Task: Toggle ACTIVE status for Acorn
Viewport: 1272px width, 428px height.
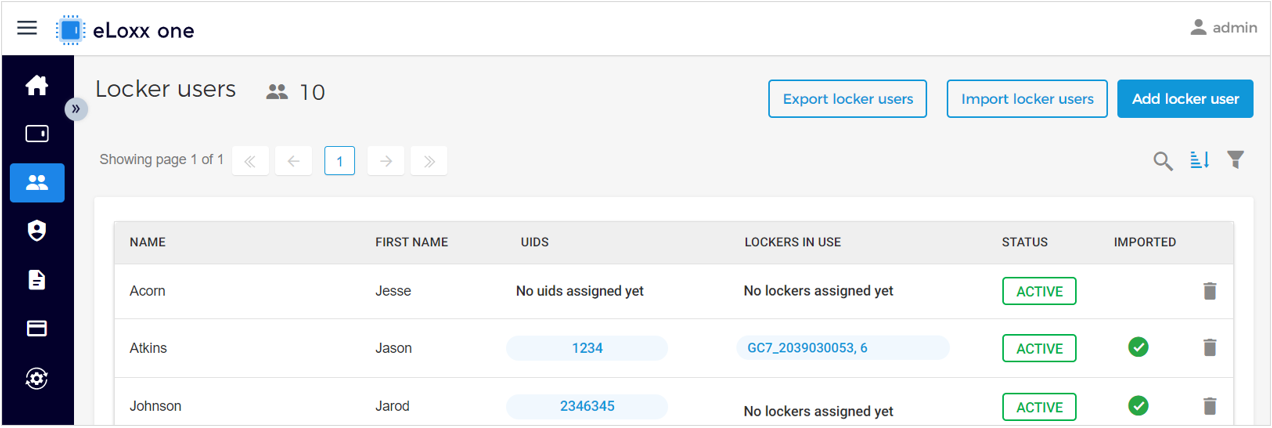Action: click(x=1039, y=291)
